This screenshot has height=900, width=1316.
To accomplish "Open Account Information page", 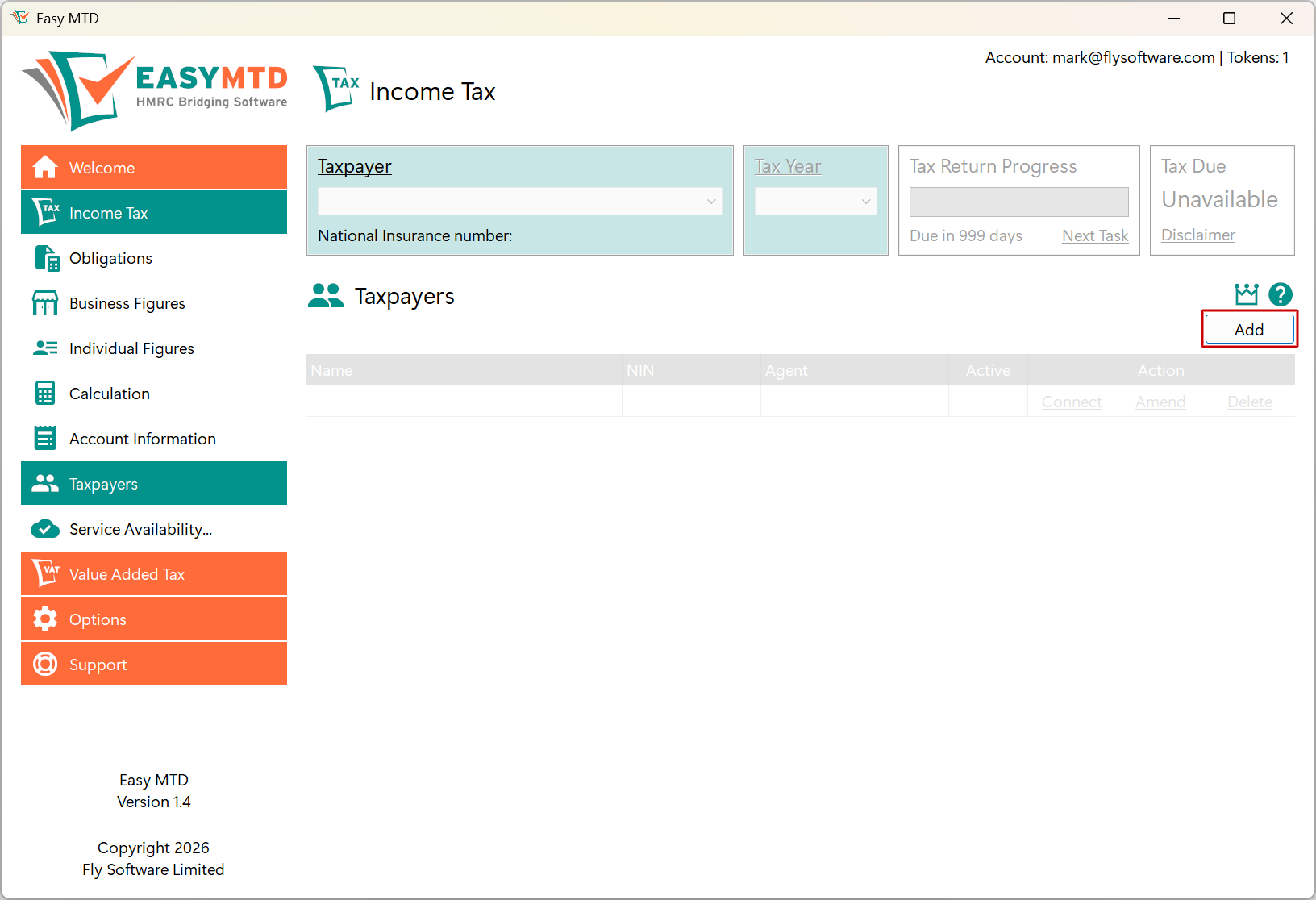I will [154, 439].
